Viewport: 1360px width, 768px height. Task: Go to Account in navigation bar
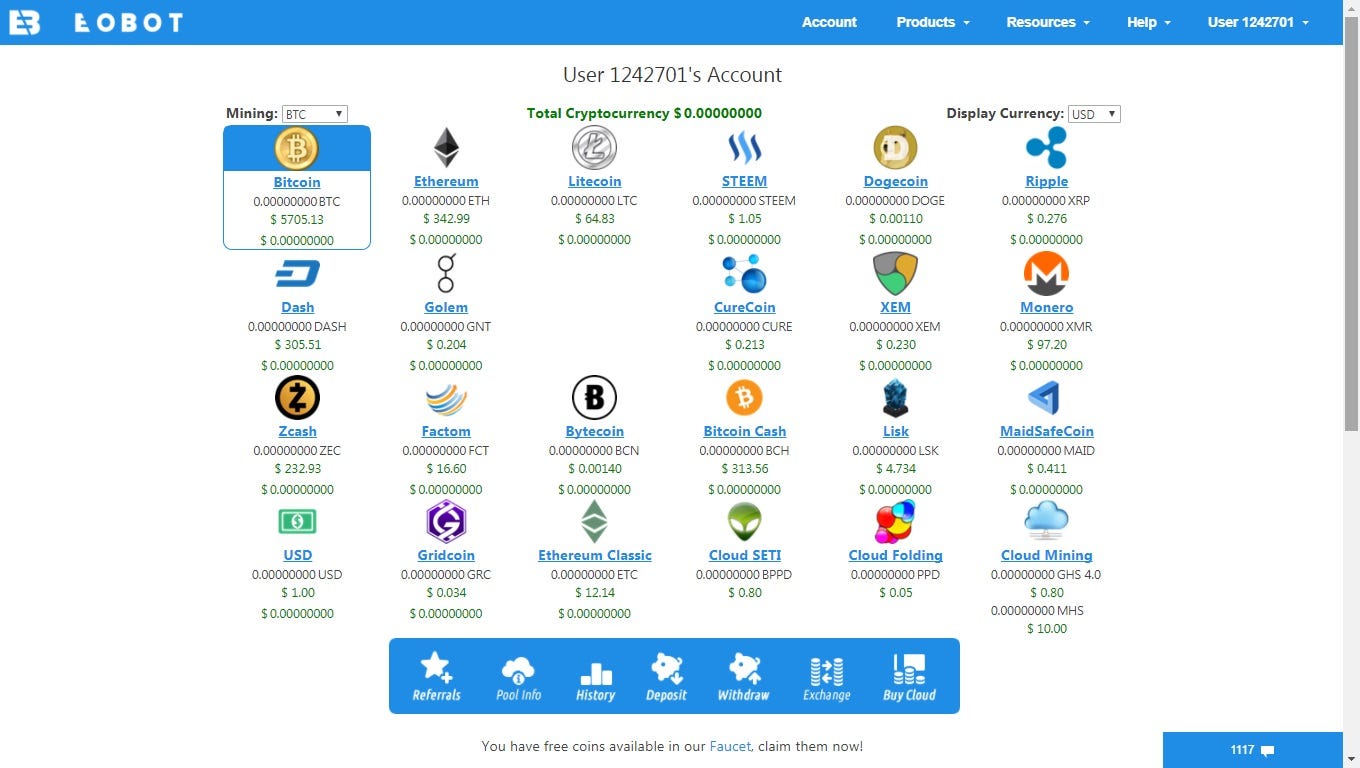point(829,22)
